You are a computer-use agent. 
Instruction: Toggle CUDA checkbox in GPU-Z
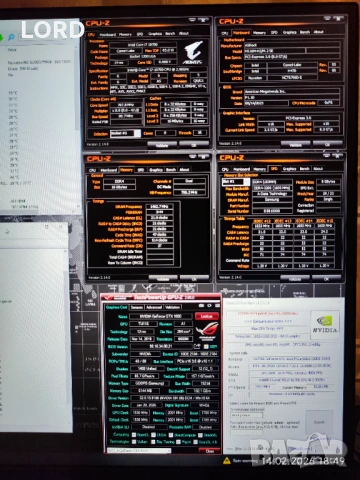click(x=154, y=435)
